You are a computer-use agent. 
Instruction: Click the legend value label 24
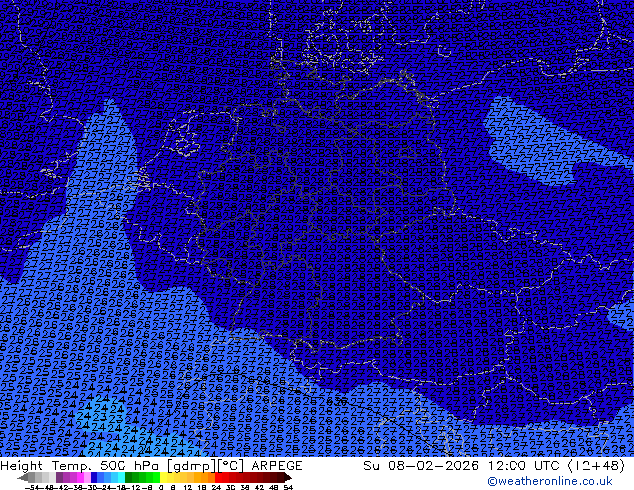(216, 488)
